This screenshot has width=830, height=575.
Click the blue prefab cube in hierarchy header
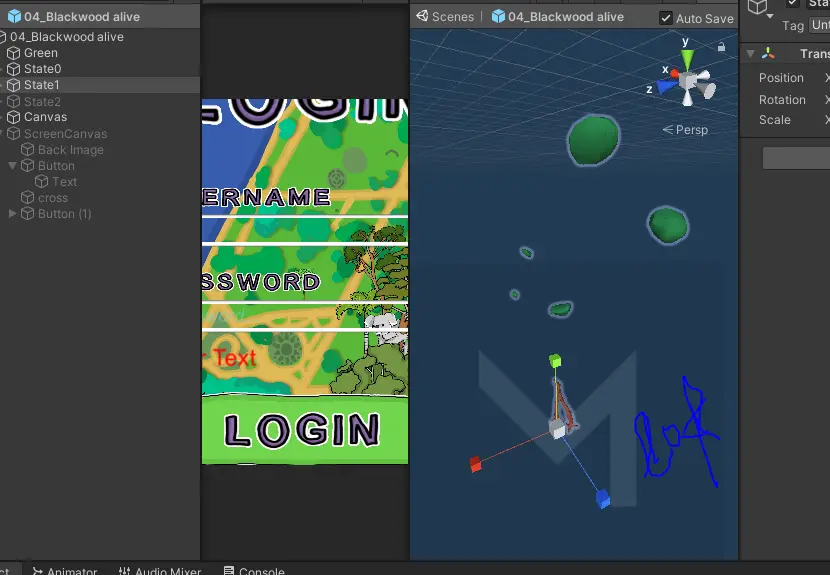click(14, 17)
